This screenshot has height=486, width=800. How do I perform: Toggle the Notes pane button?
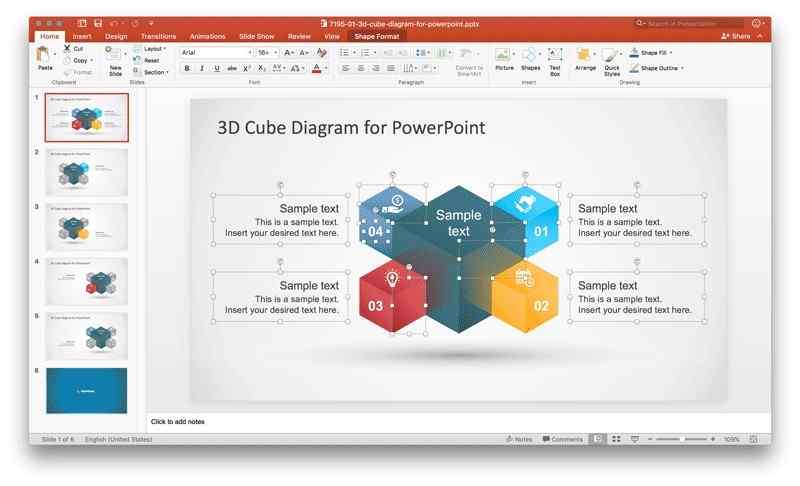[x=519, y=439]
